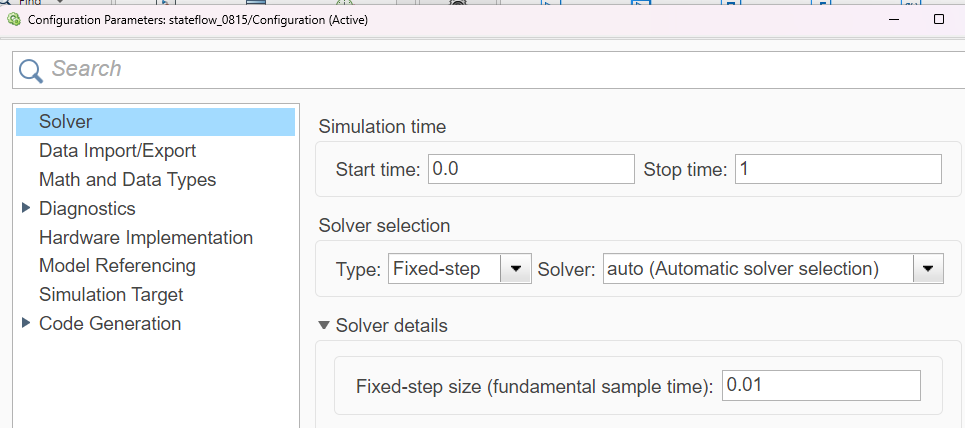Open the solver Type dropdown showing Fixed-step
Screen dimensions: 965x428
[459, 269]
